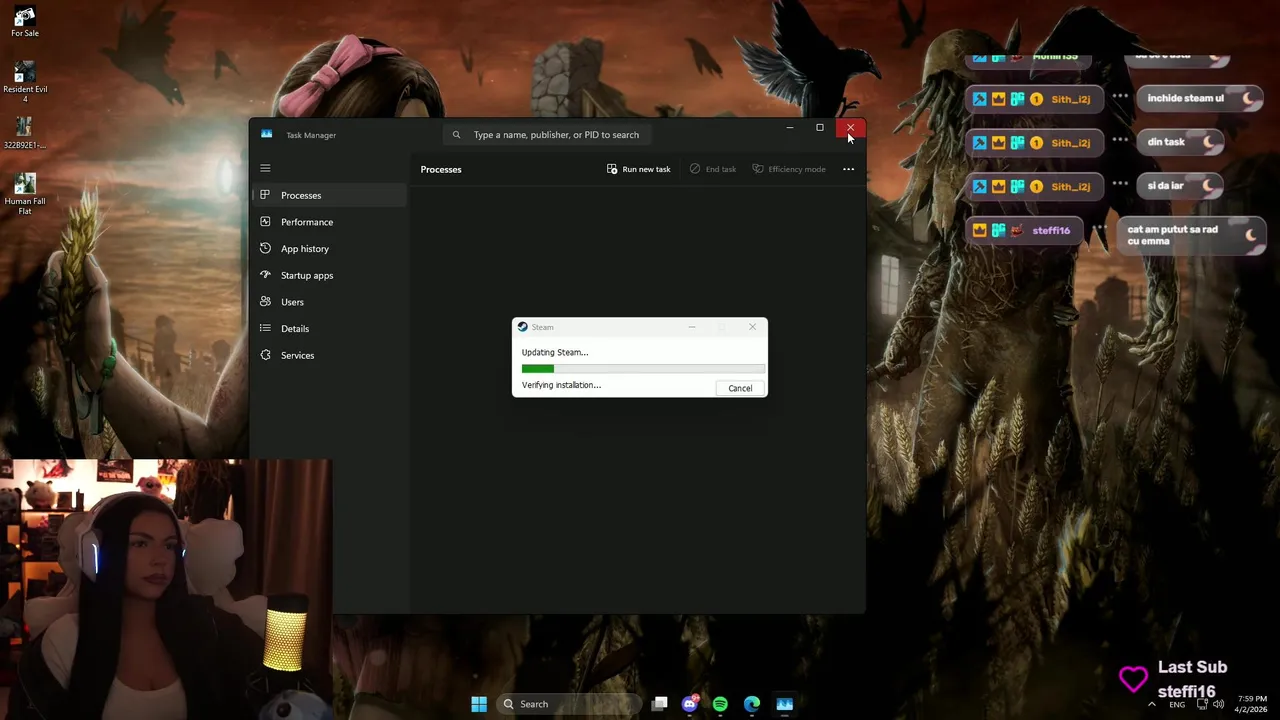
Task: Minimize the Task Manager window
Action: (790, 128)
